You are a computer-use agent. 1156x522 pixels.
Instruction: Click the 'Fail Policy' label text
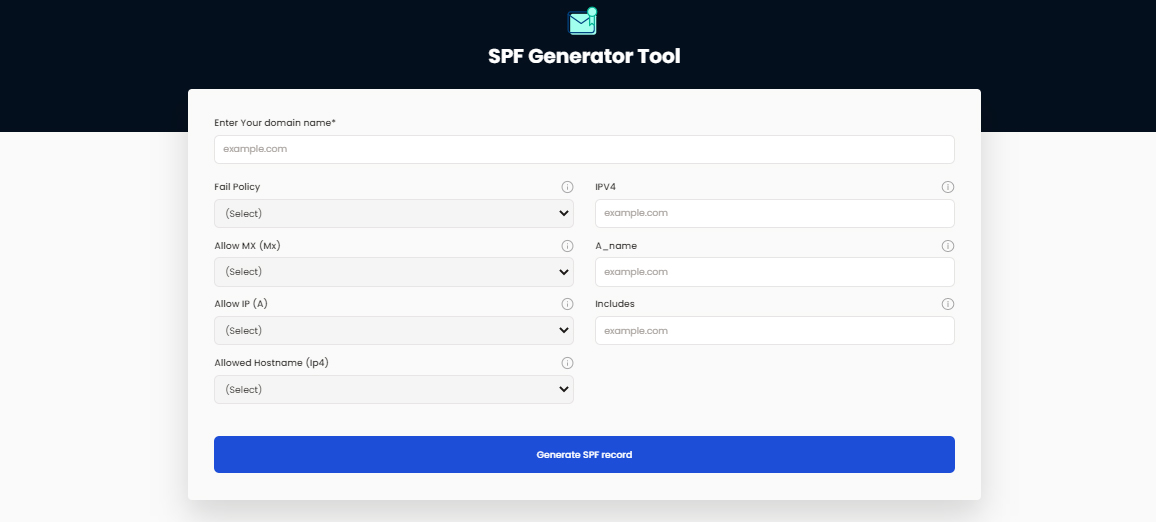point(237,187)
